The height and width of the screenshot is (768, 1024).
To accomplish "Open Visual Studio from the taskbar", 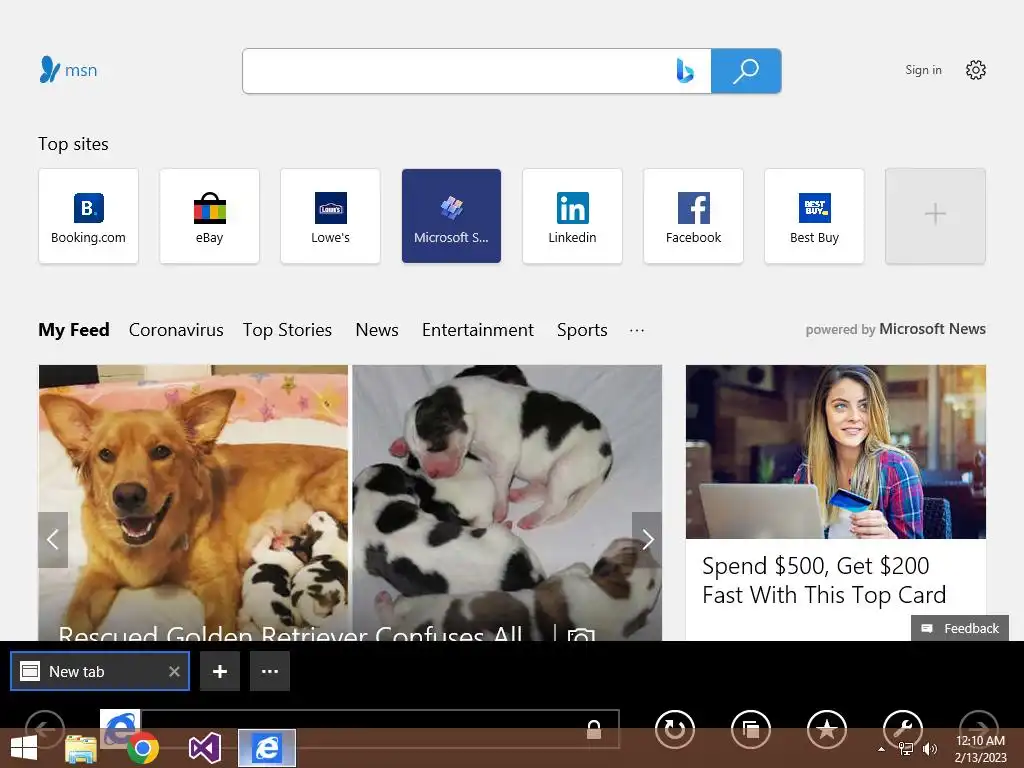I will click(205, 748).
